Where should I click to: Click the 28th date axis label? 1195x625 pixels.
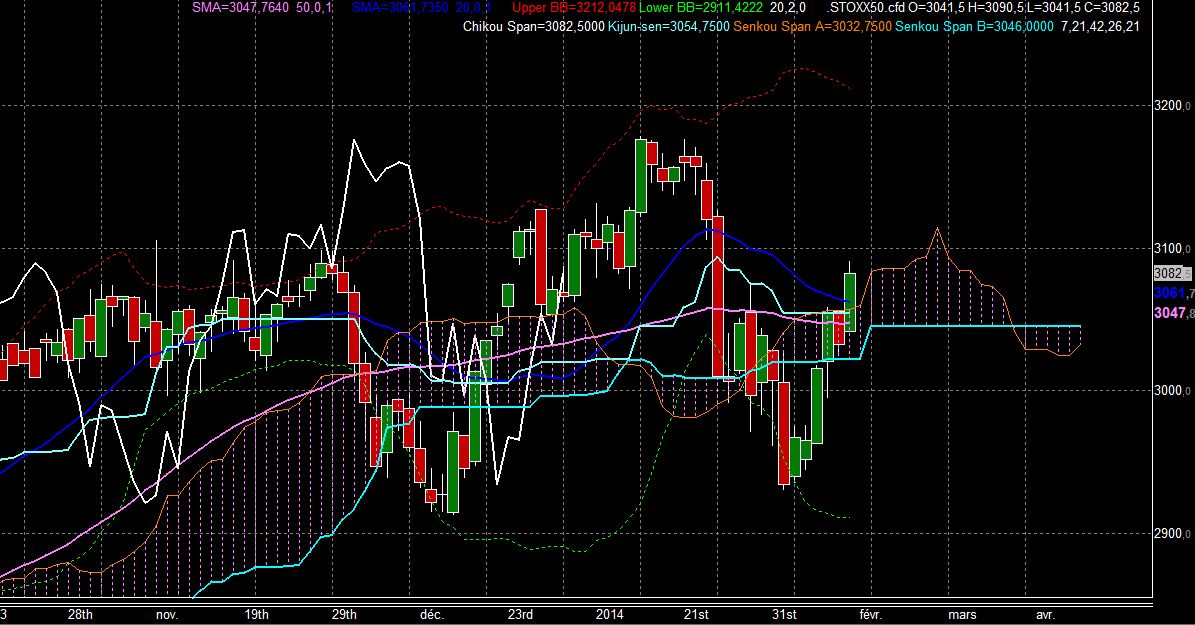[x=80, y=614]
